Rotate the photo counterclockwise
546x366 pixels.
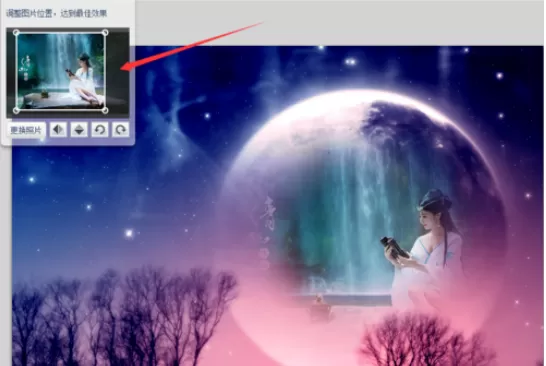tap(100, 130)
